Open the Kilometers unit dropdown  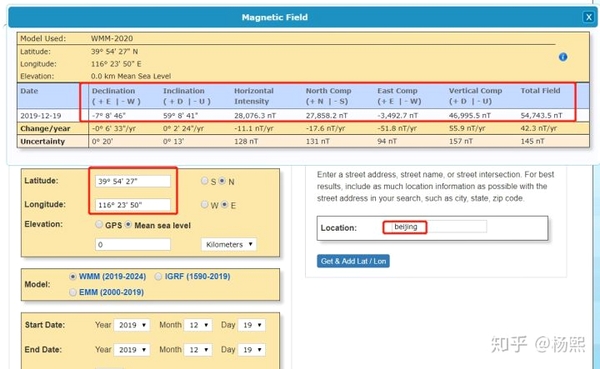coord(229,244)
